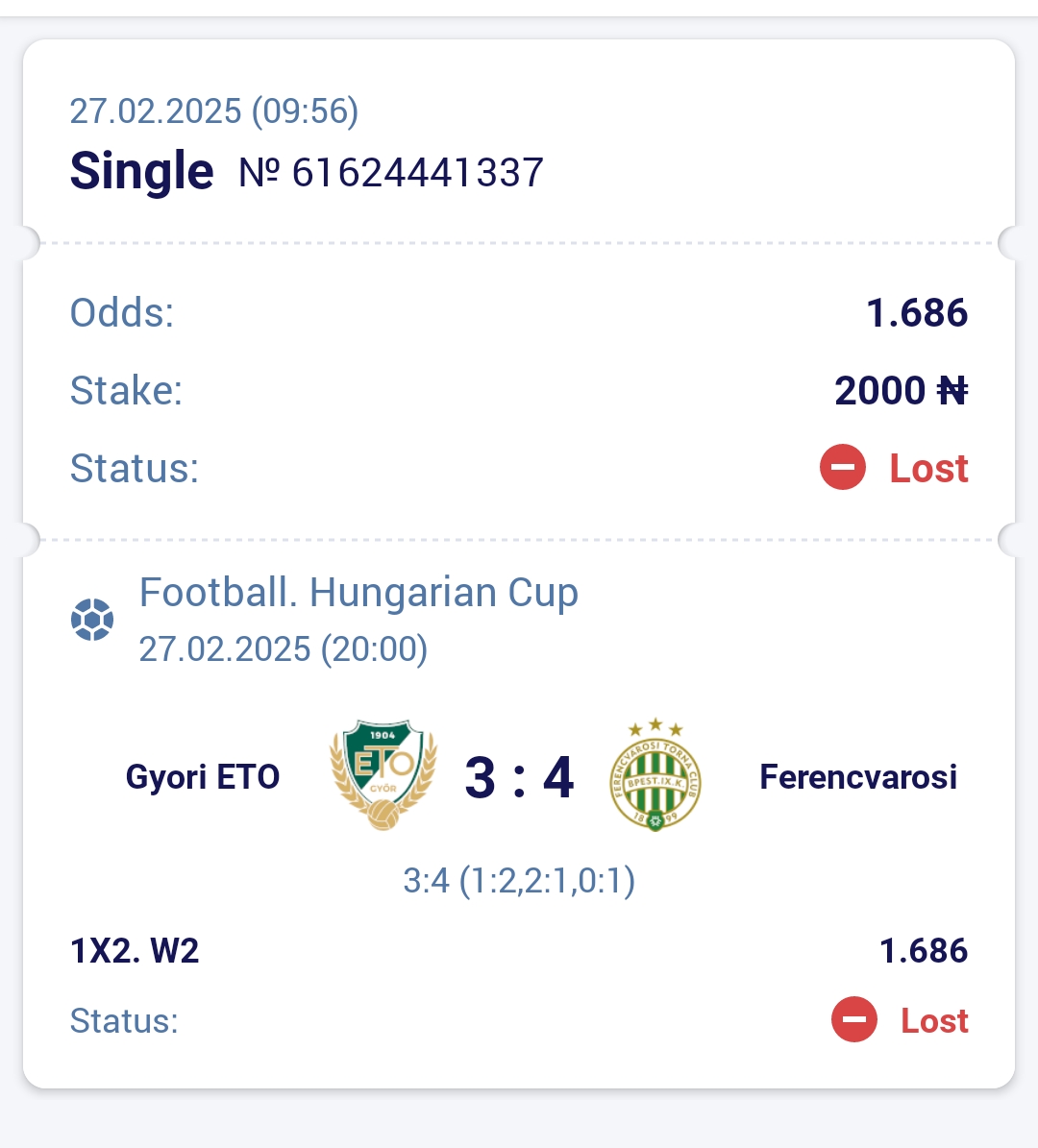Click the 1X2. W2 market label

[135, 951]
